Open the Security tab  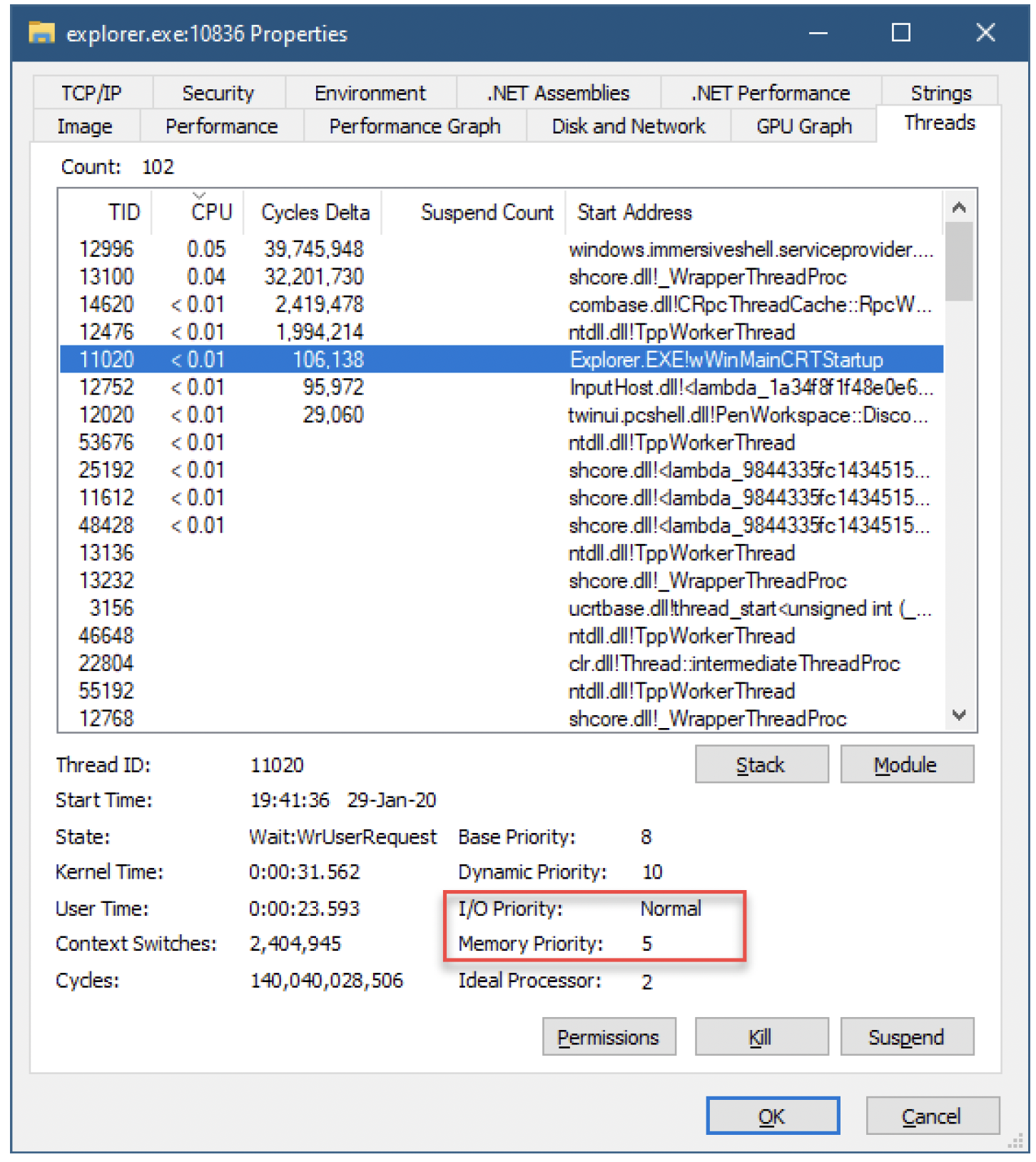coord(218,93)
